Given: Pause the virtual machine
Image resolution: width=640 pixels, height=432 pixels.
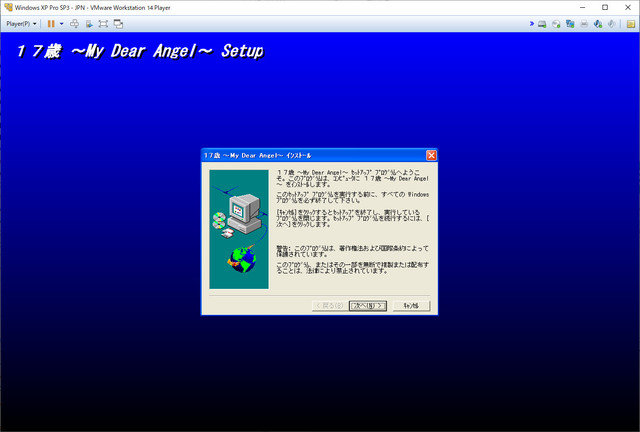Looking at the screenshot, I should tap(51, 24).
